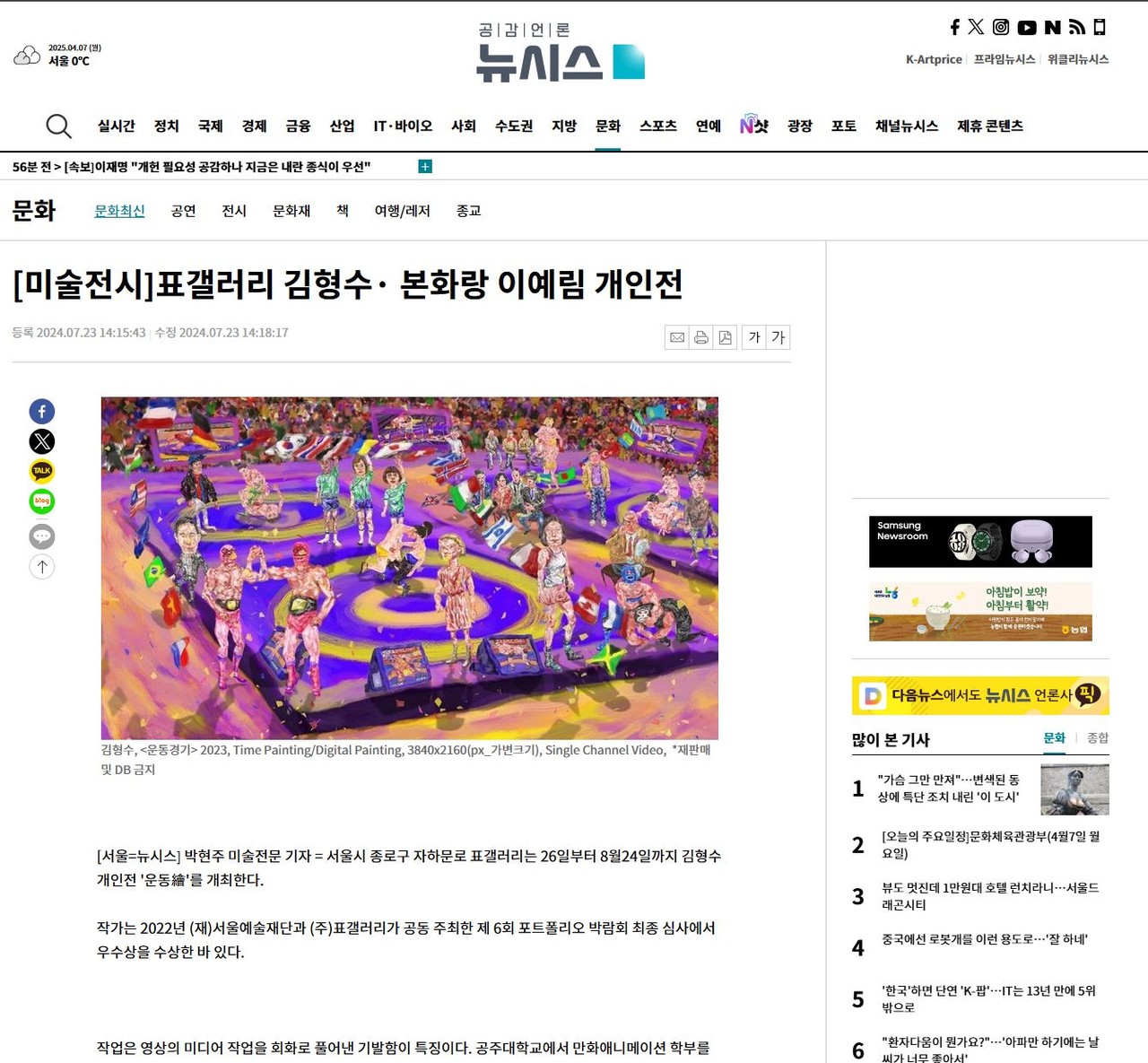
Task: Open 채널뉴시스 menu item
Action: pyautogui.click(x=907, y=126)
